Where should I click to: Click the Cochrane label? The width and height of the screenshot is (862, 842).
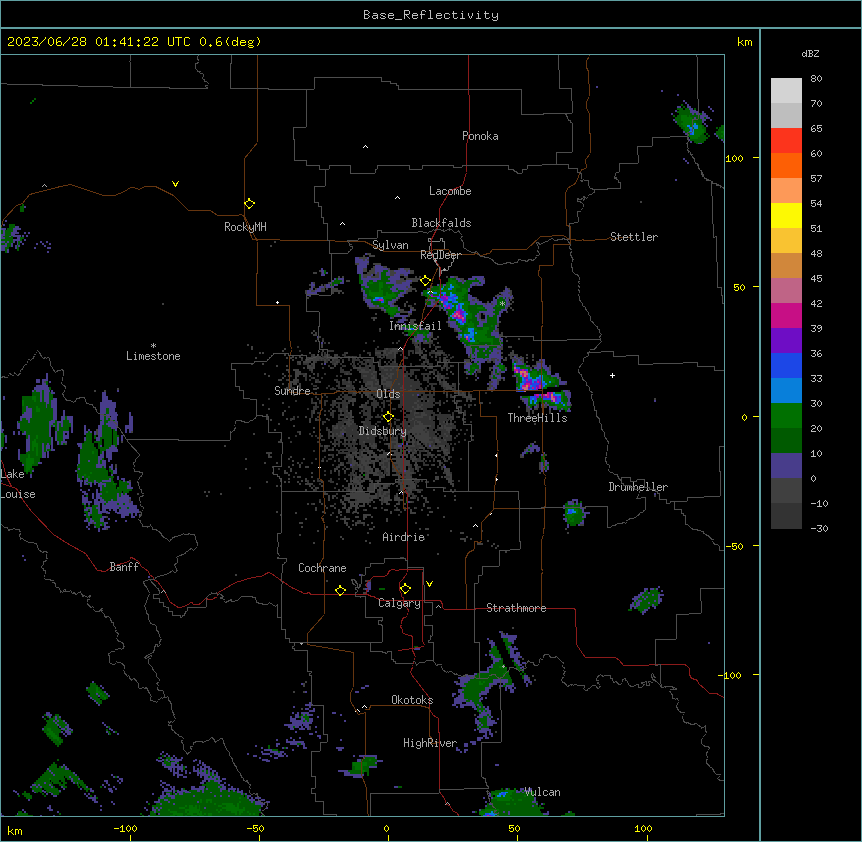point(322,568)
